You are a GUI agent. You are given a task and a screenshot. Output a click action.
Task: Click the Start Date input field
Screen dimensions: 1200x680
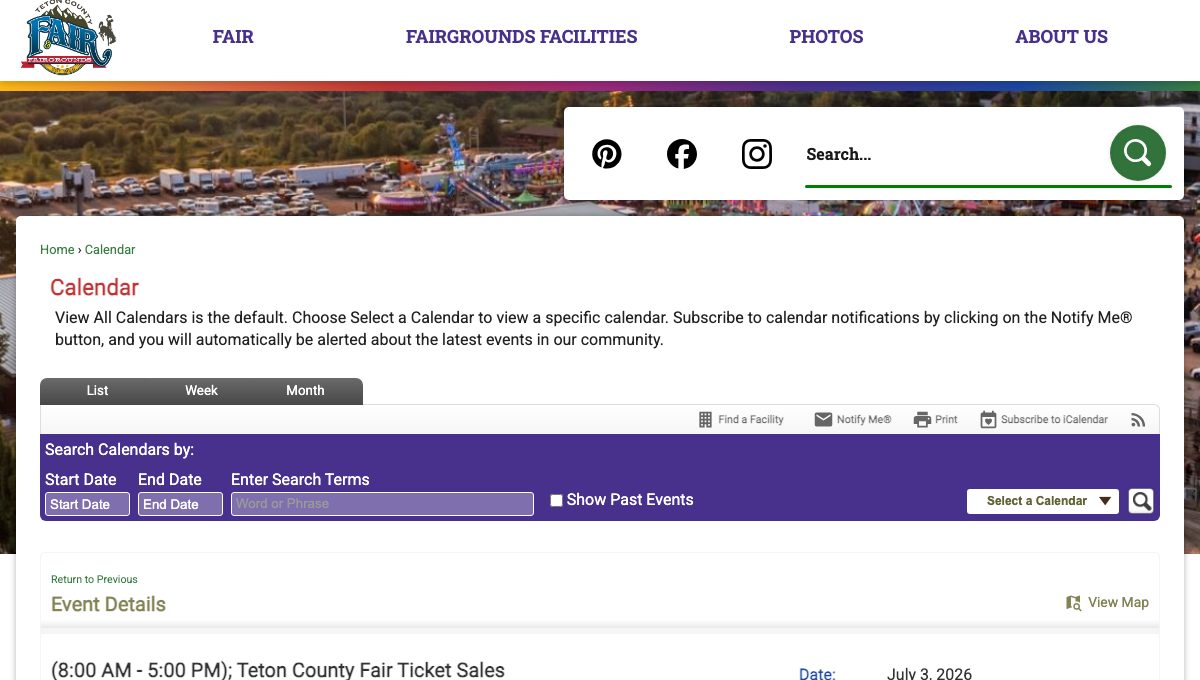[x=87, y=504]
